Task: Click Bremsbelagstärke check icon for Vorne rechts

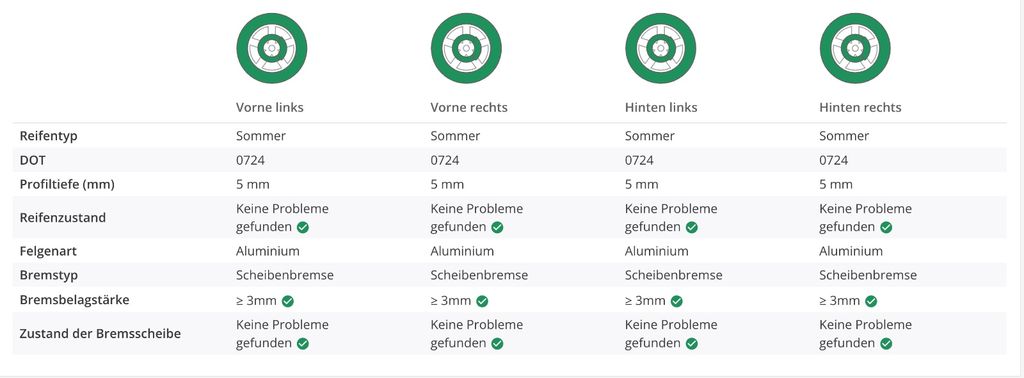Action: pyautogui.click(x=482, y=301)
